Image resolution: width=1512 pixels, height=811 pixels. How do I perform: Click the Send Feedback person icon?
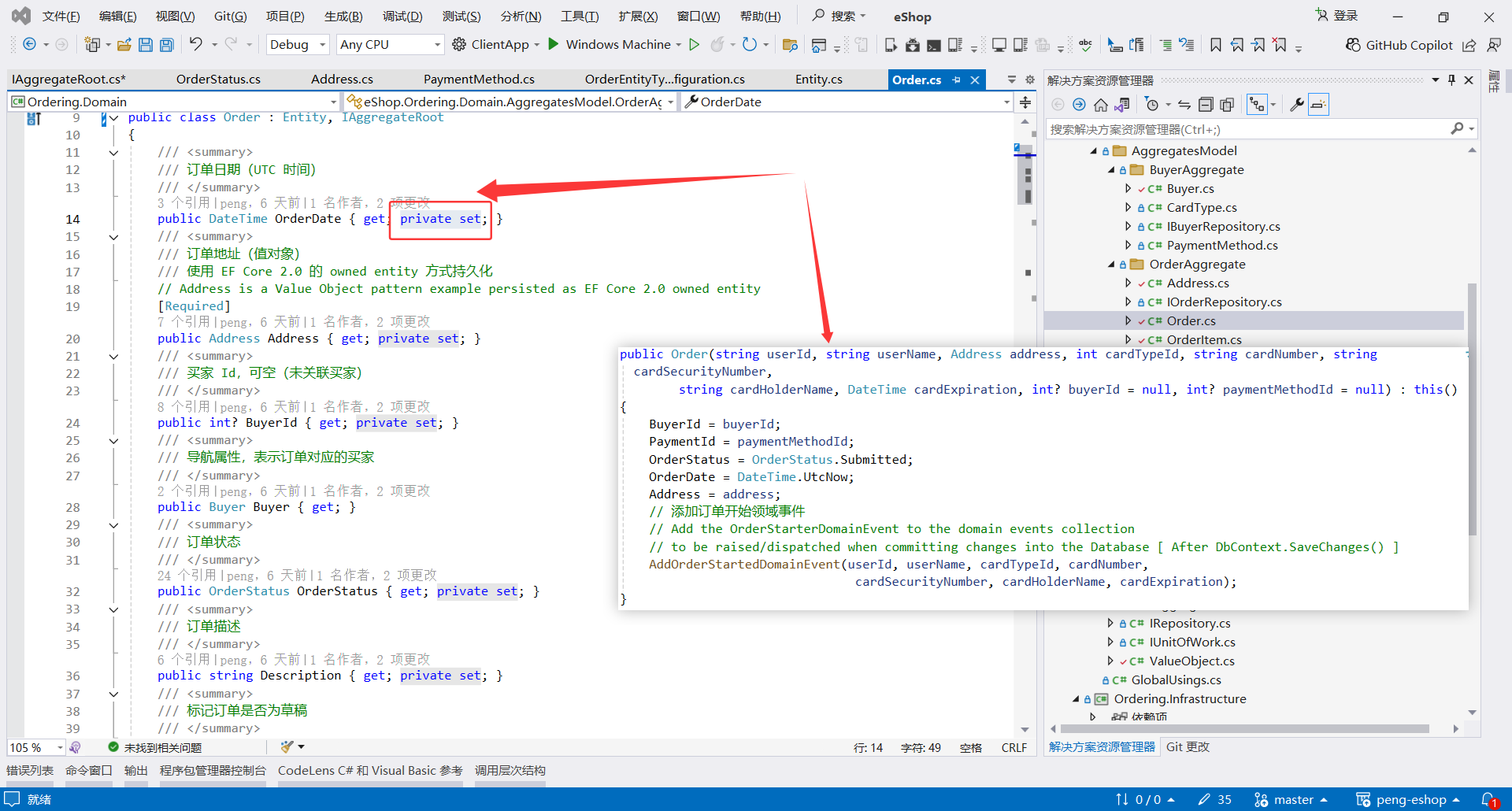coord(1494,45)
